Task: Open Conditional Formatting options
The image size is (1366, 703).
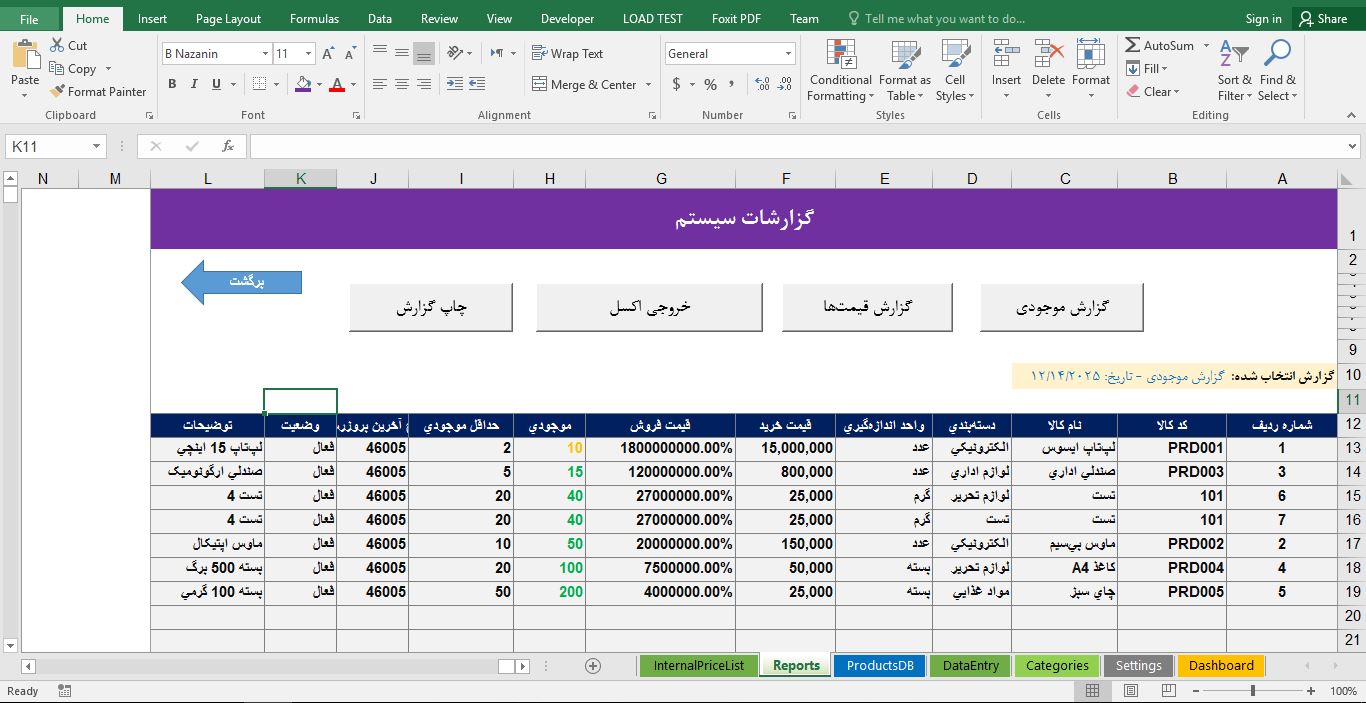Action: pyautogui.click(x=839, y=70)
